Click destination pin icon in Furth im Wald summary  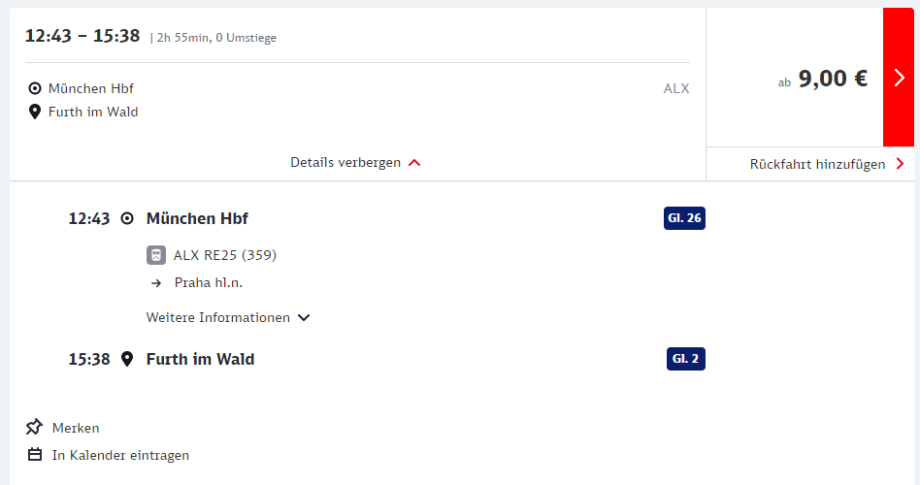35,112
